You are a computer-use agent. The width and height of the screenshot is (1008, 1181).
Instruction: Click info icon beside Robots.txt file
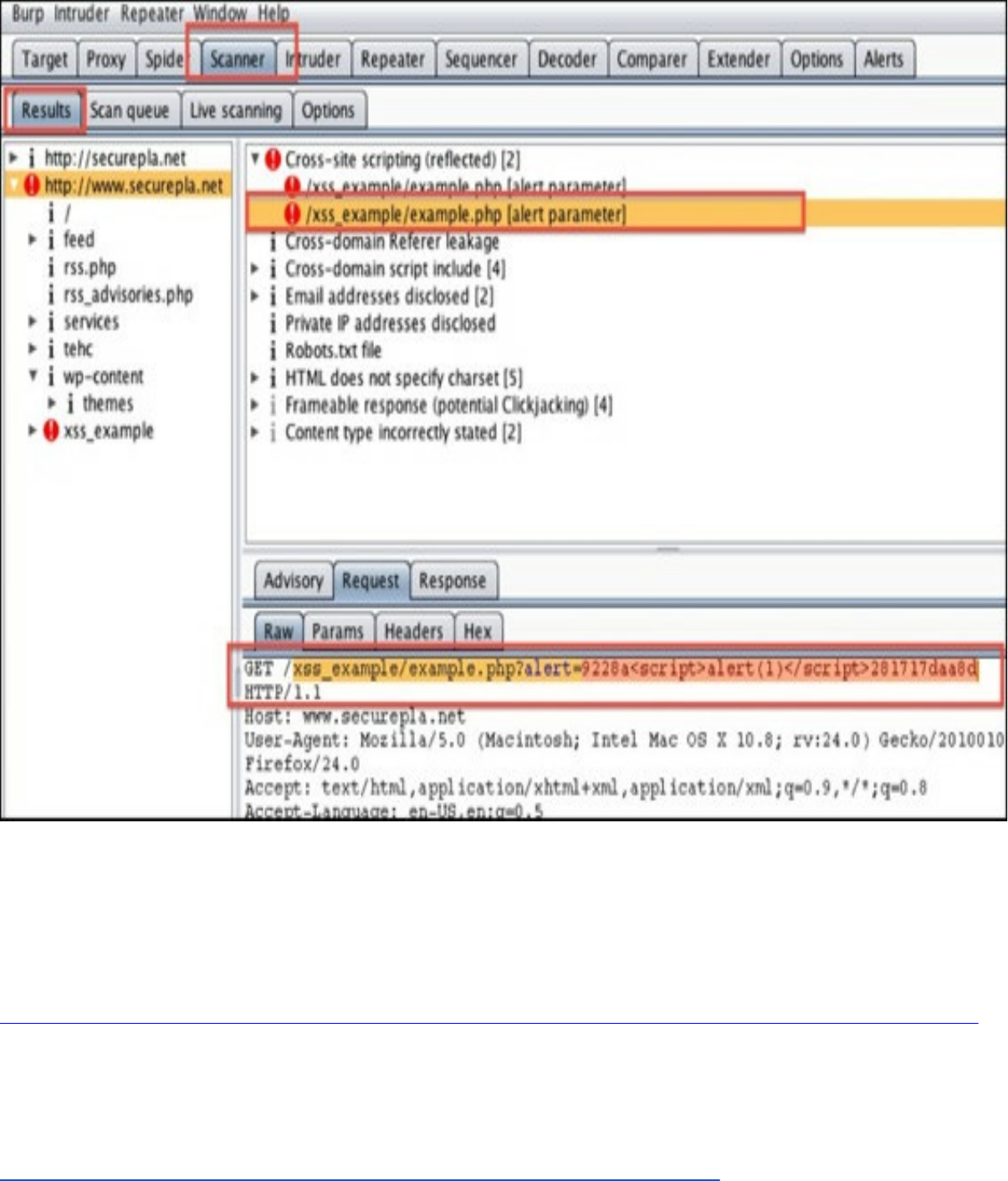coord(273,350)
